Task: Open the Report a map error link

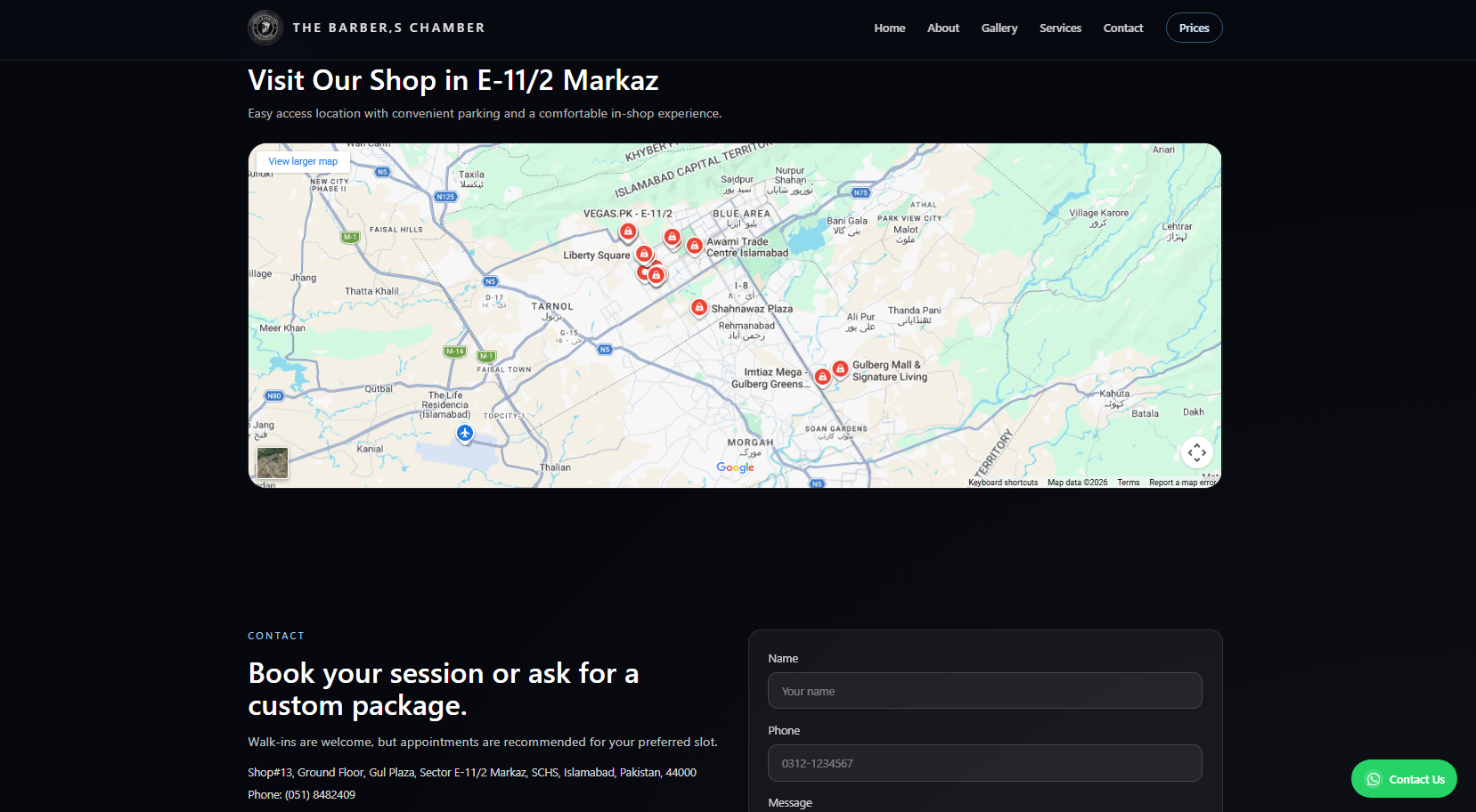Action: tap(1182, 483)
